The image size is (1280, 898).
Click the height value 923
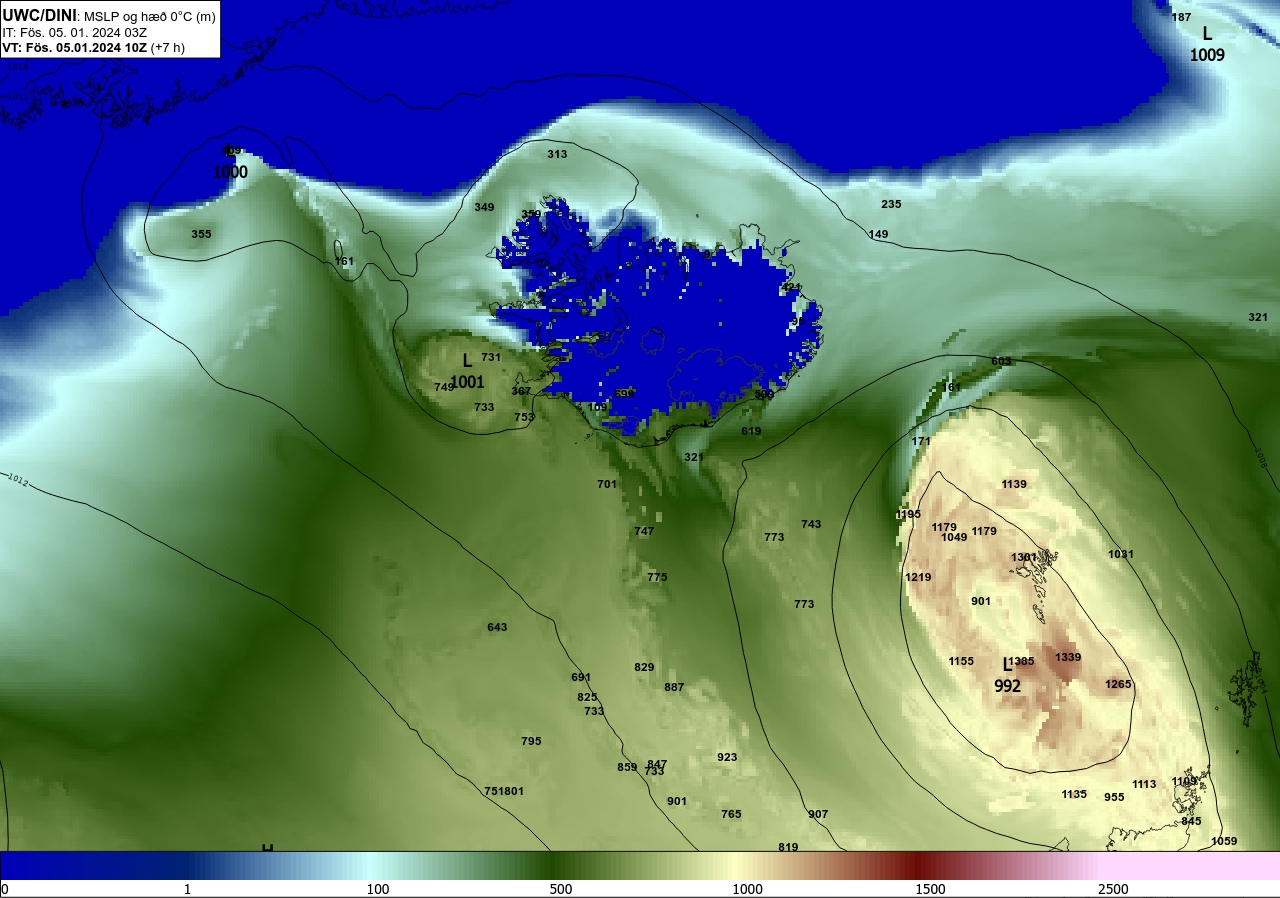(x=727, y=757)
